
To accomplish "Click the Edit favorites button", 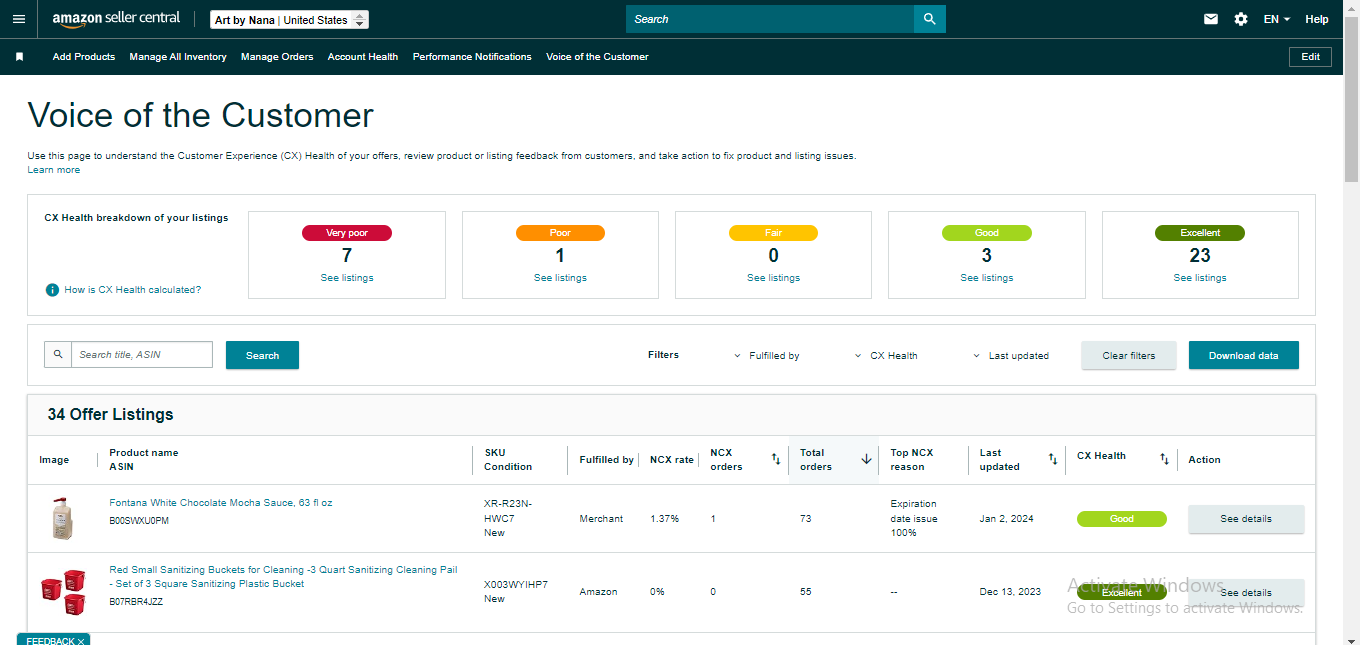I will click(x=1310, y=57).
